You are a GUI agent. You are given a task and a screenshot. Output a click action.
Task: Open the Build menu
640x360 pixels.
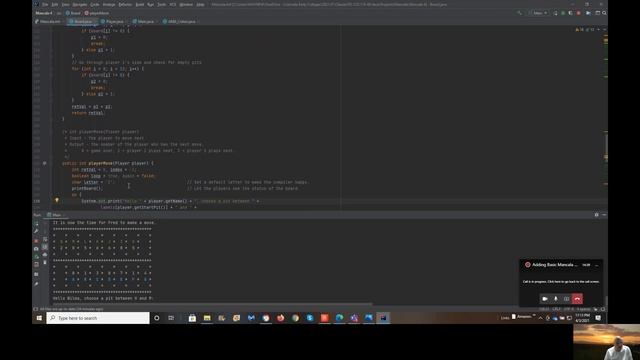pos(140,4)
